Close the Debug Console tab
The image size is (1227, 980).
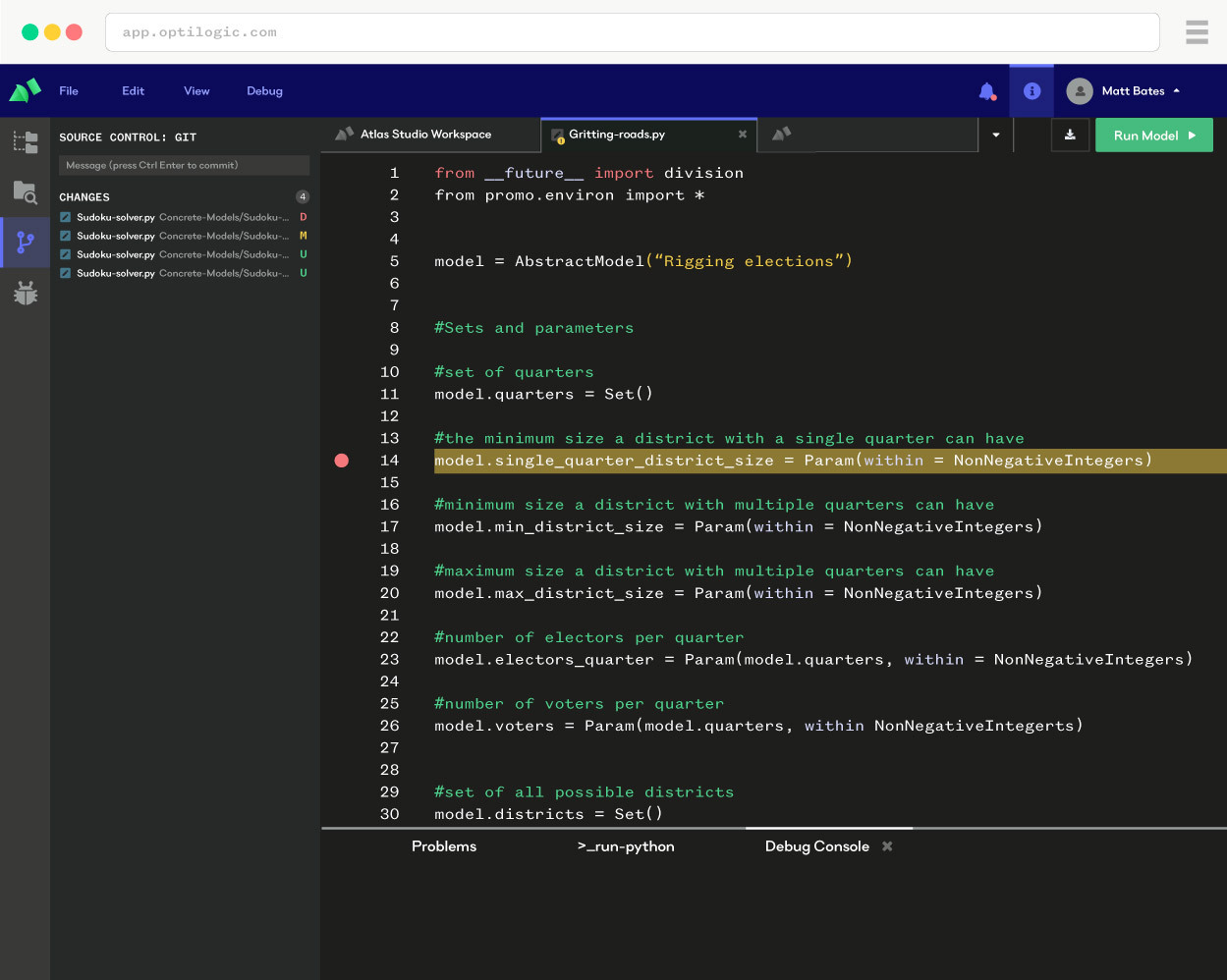pos(887,846)
